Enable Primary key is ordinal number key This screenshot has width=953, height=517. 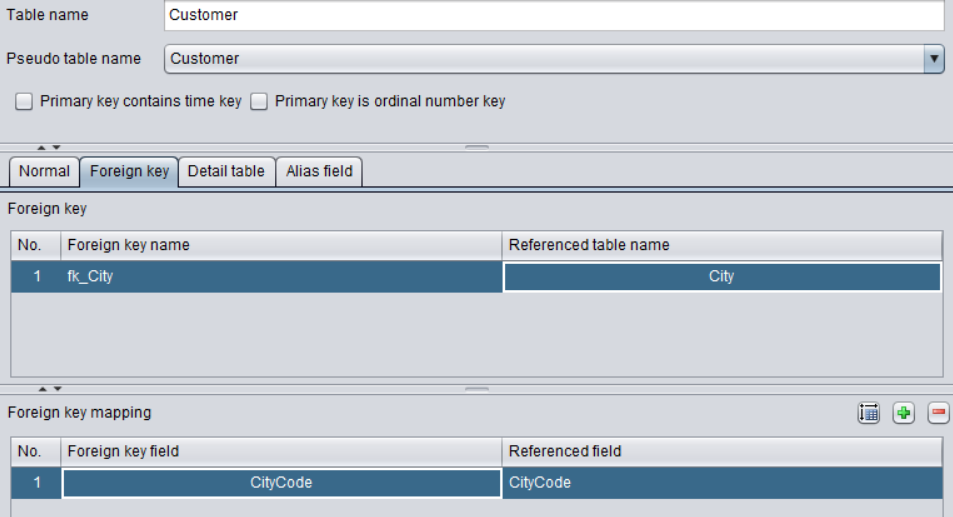[x=260, y=101]
